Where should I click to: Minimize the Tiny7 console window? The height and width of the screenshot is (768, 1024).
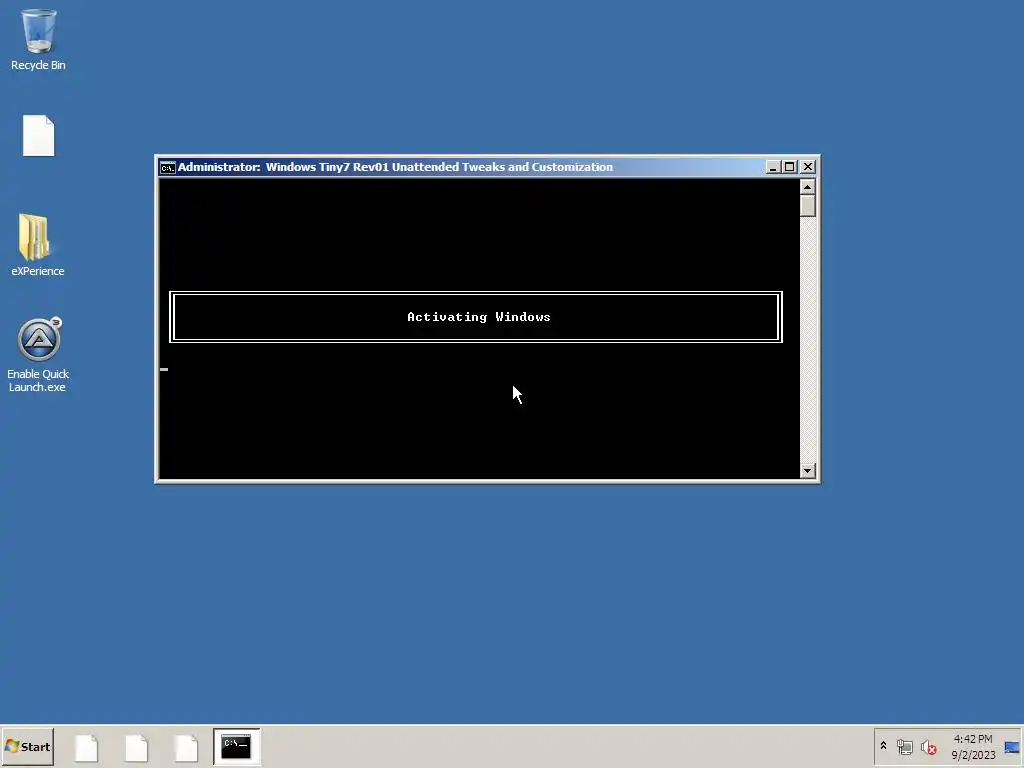tap(773, 167)
